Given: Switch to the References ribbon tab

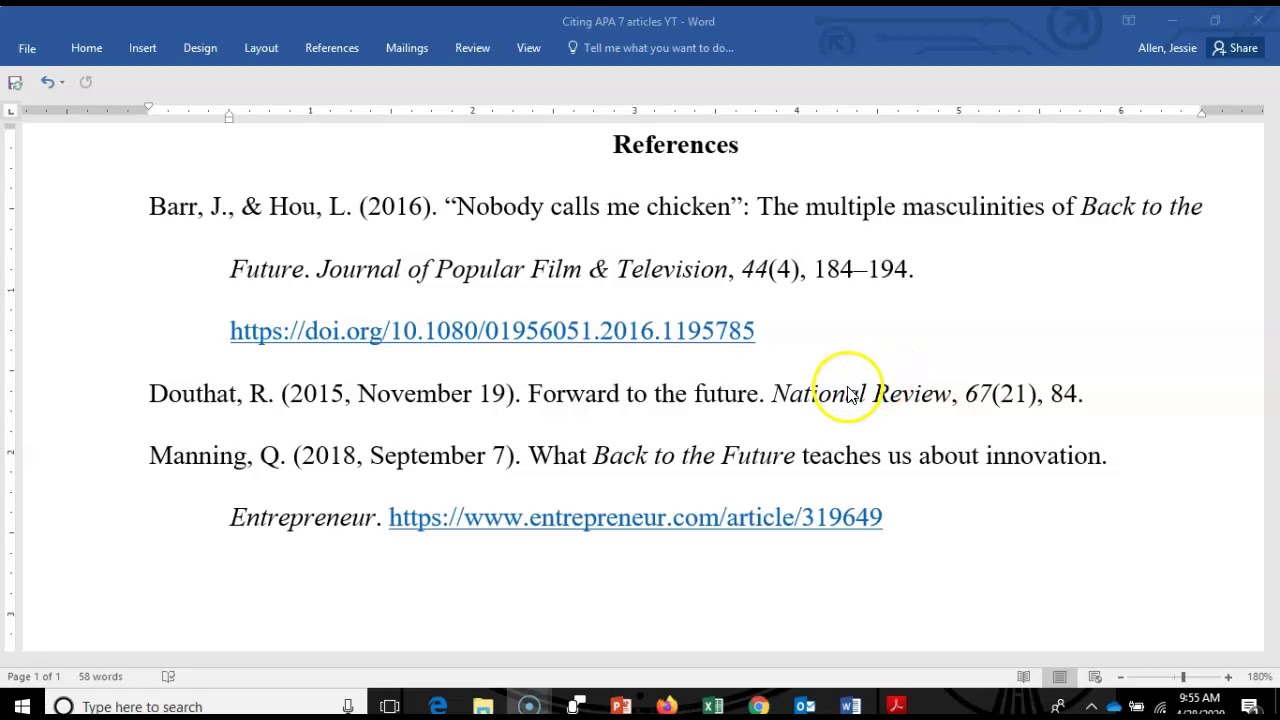Looking at the screenshot, I should [x=331, y=47].
